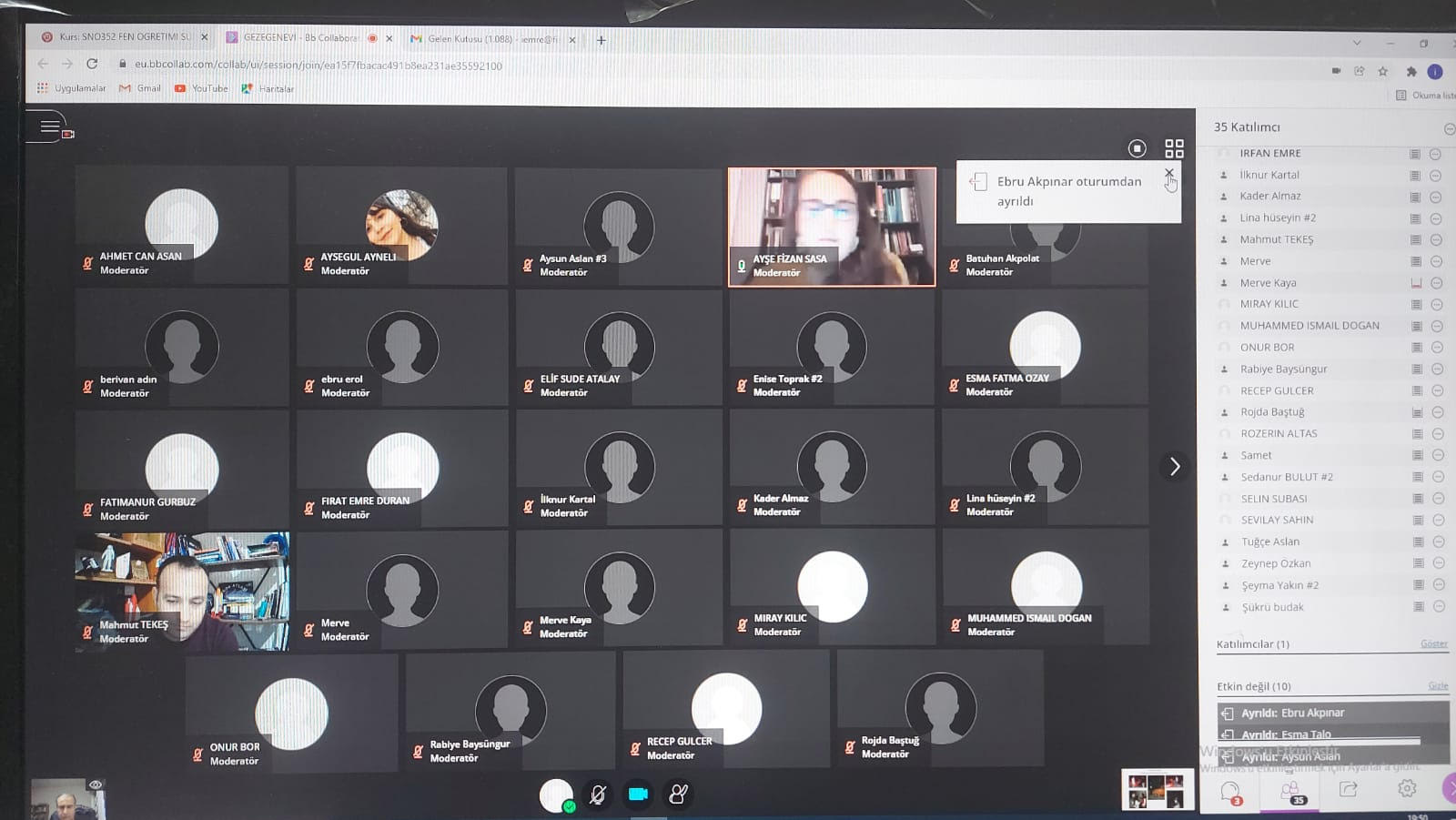1456x820 pixels.
Task: Open a new browser tab
Action: [601, 40]
